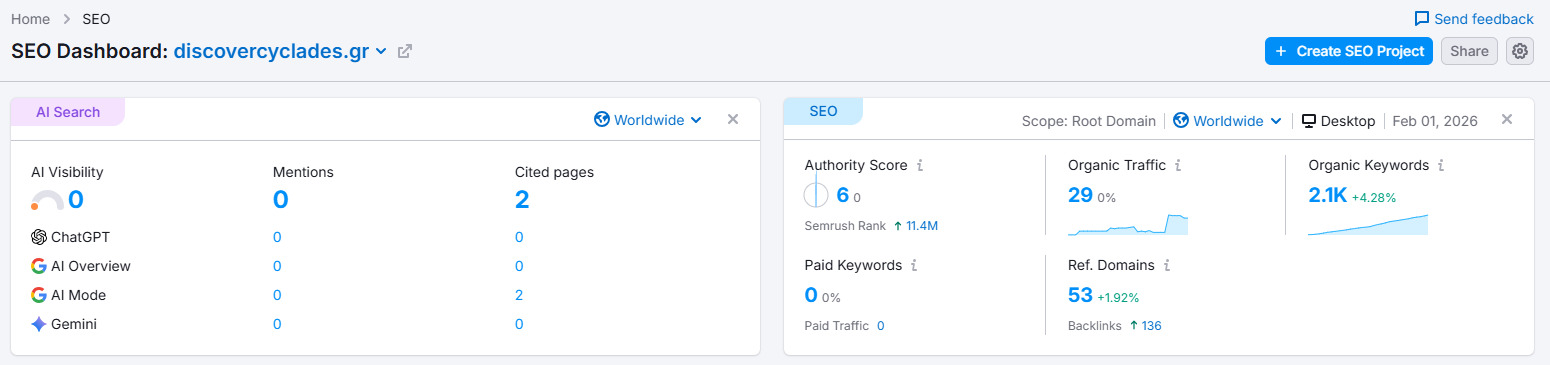Click Ref. Domains value 53

point(1080,295)
